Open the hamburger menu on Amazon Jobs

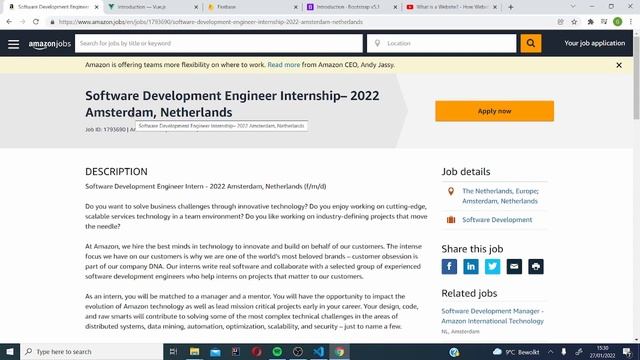click(x=13, y=44)
